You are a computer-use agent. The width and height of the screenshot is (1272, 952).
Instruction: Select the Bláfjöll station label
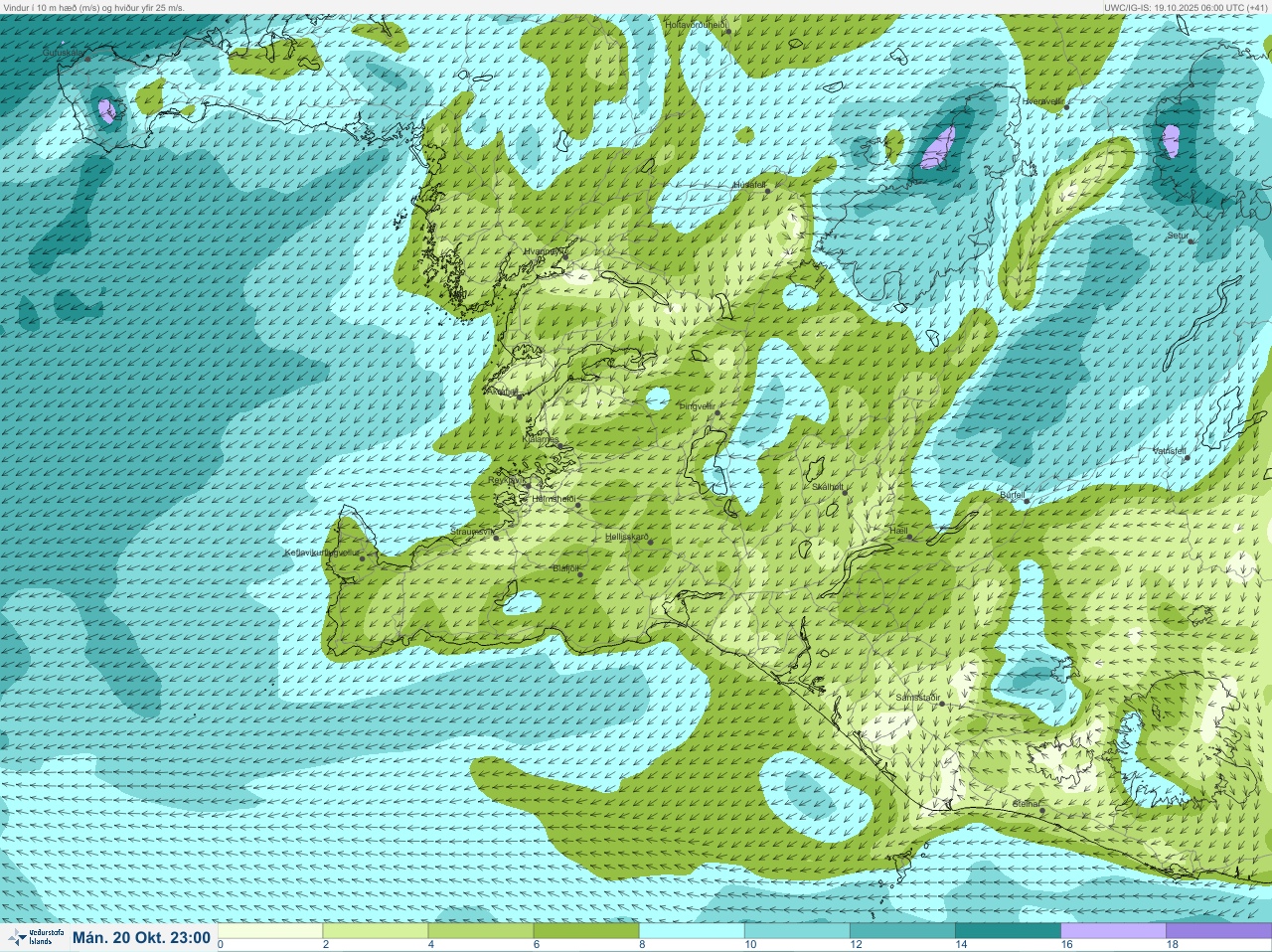[x=564, y=567]
